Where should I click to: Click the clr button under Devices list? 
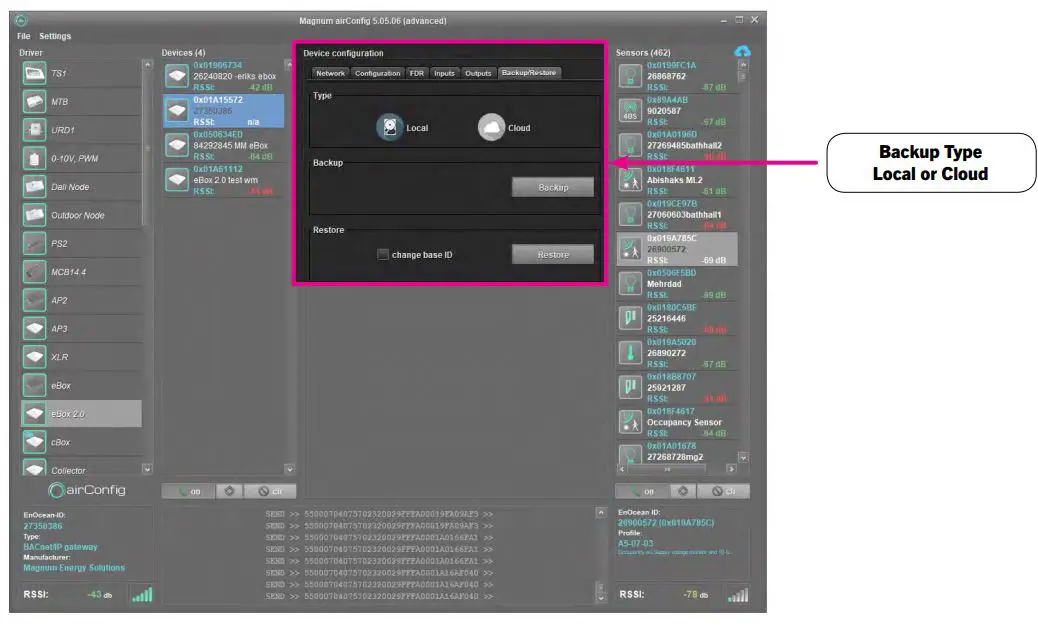coord(270,491)
